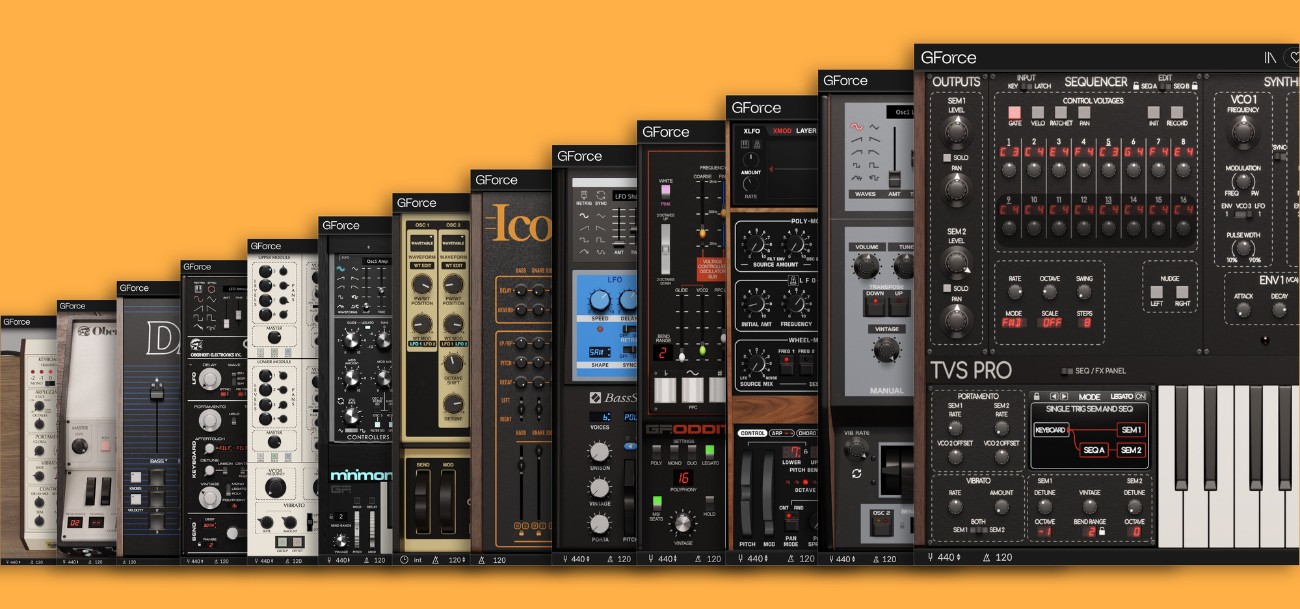The height and width of the screenshot is (609, 1300).
Task: Click the bend range lock icon
Action: pyautogui.click(x=1102, y=531)
